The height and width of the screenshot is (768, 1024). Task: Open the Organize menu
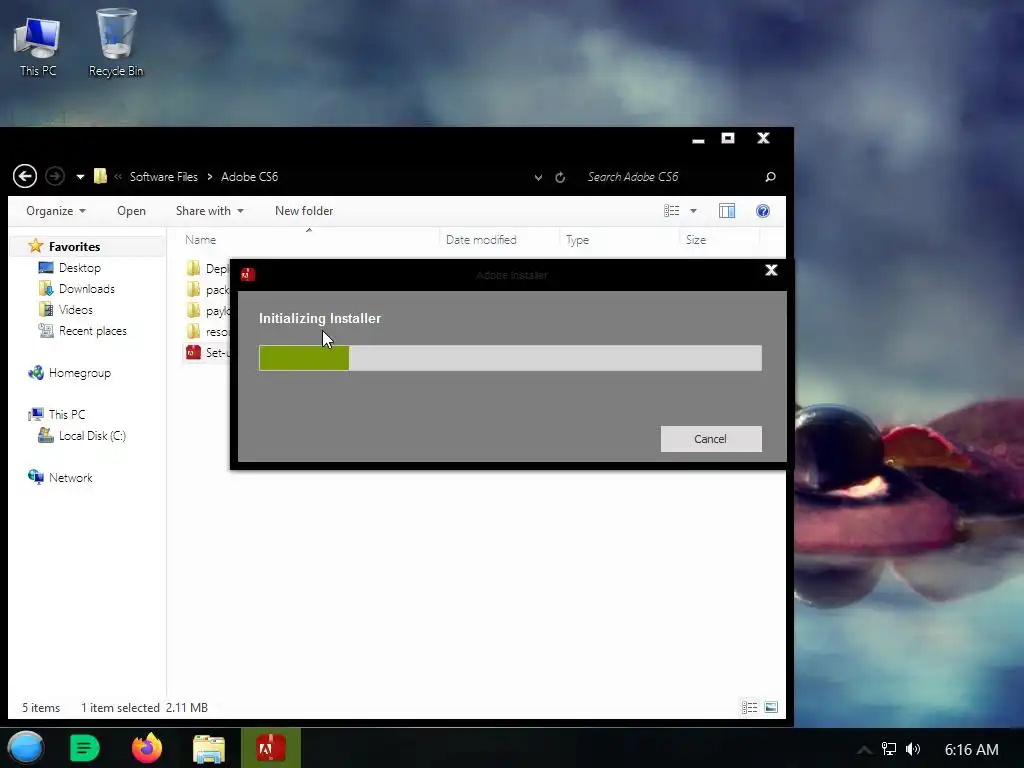(56, 211)
